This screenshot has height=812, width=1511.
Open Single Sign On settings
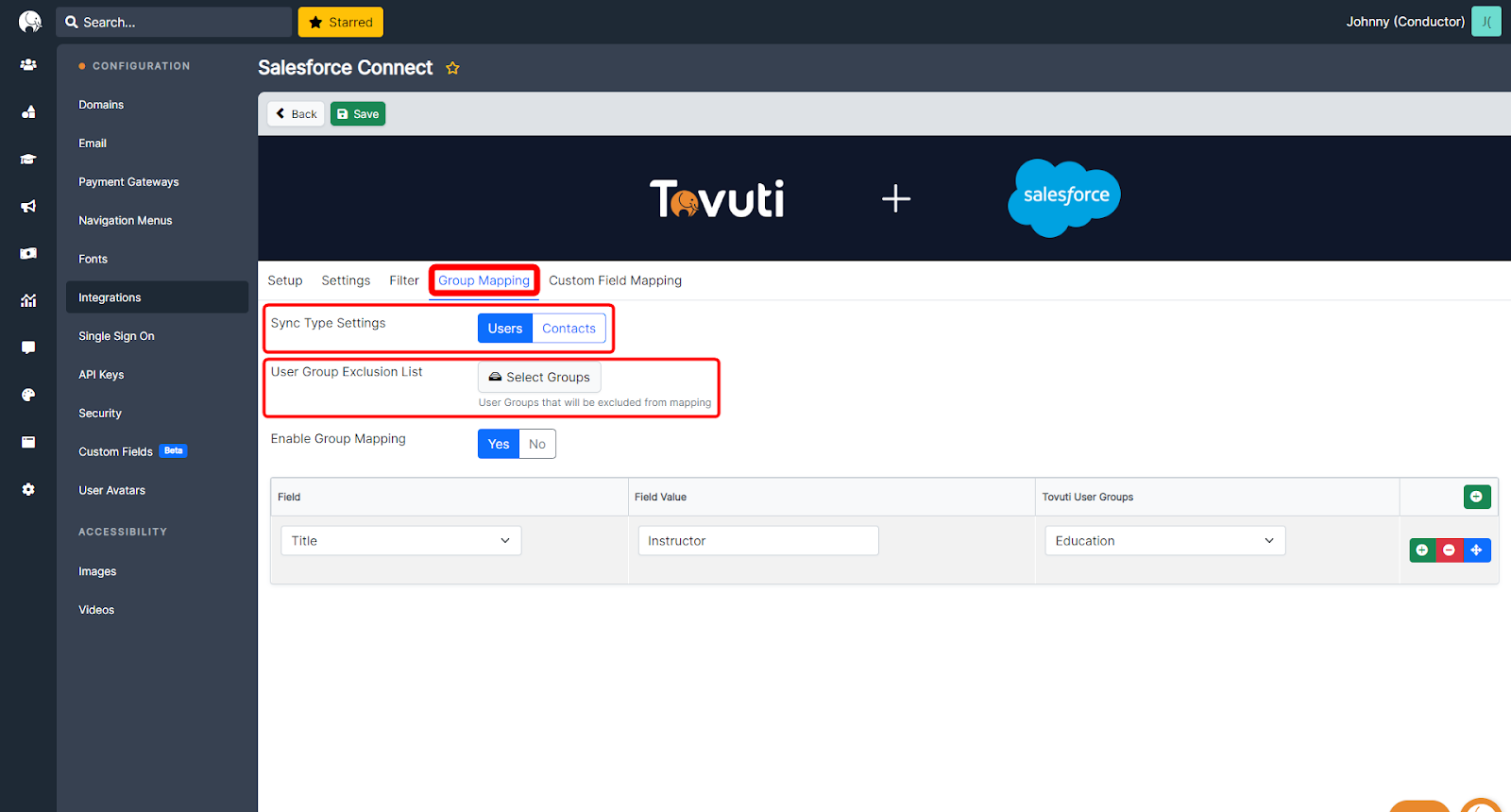pyautogui.click(x=116, y=336)
